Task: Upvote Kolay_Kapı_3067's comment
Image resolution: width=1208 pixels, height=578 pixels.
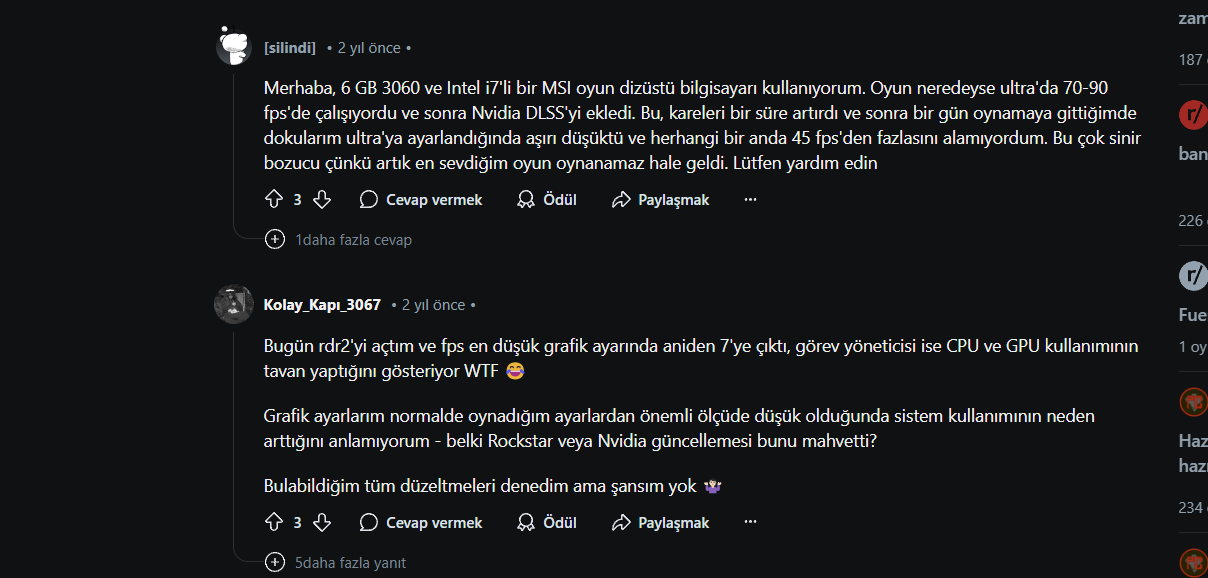Action: pos(274,522)
